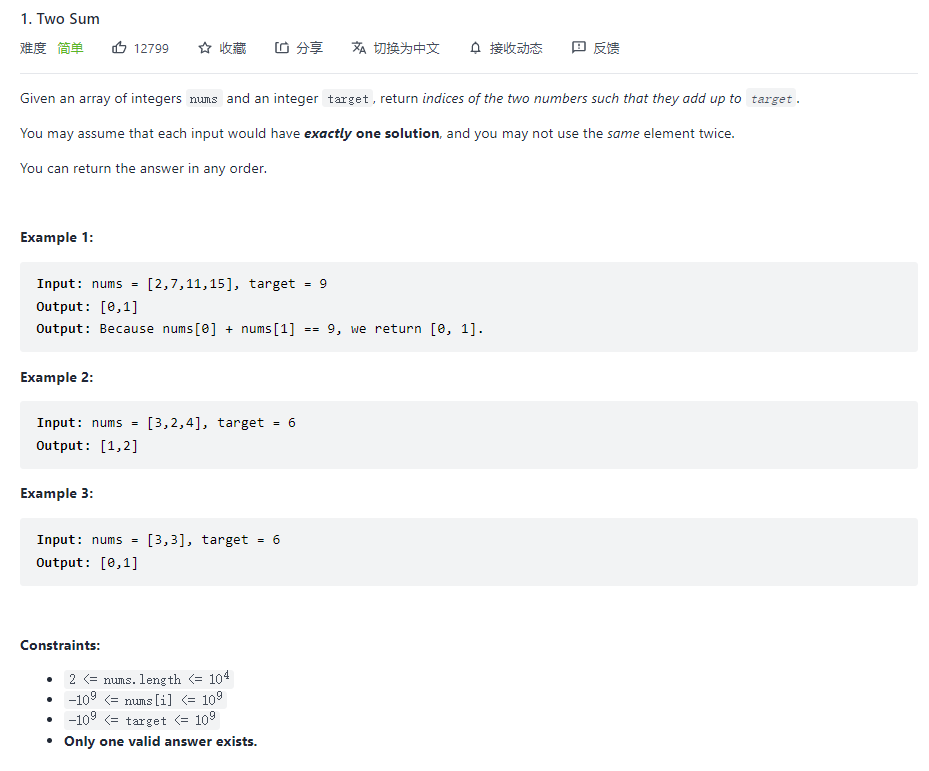Click inside the Example 1 code block
Image resolution: width=929 pixels, height=771 pixels.
click(468, 306)
